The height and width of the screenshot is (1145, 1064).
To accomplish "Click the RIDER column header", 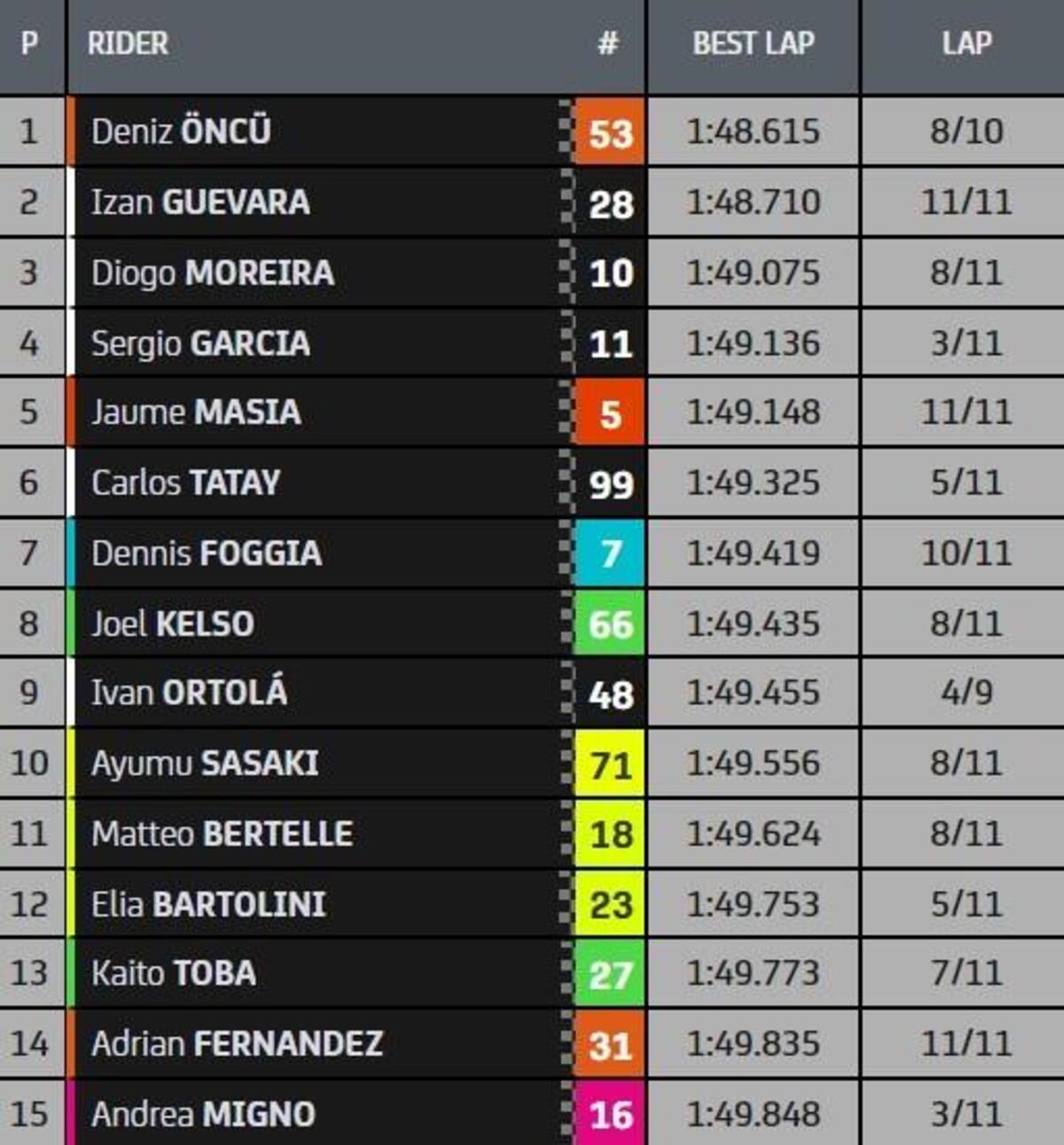I will [129, 43].
